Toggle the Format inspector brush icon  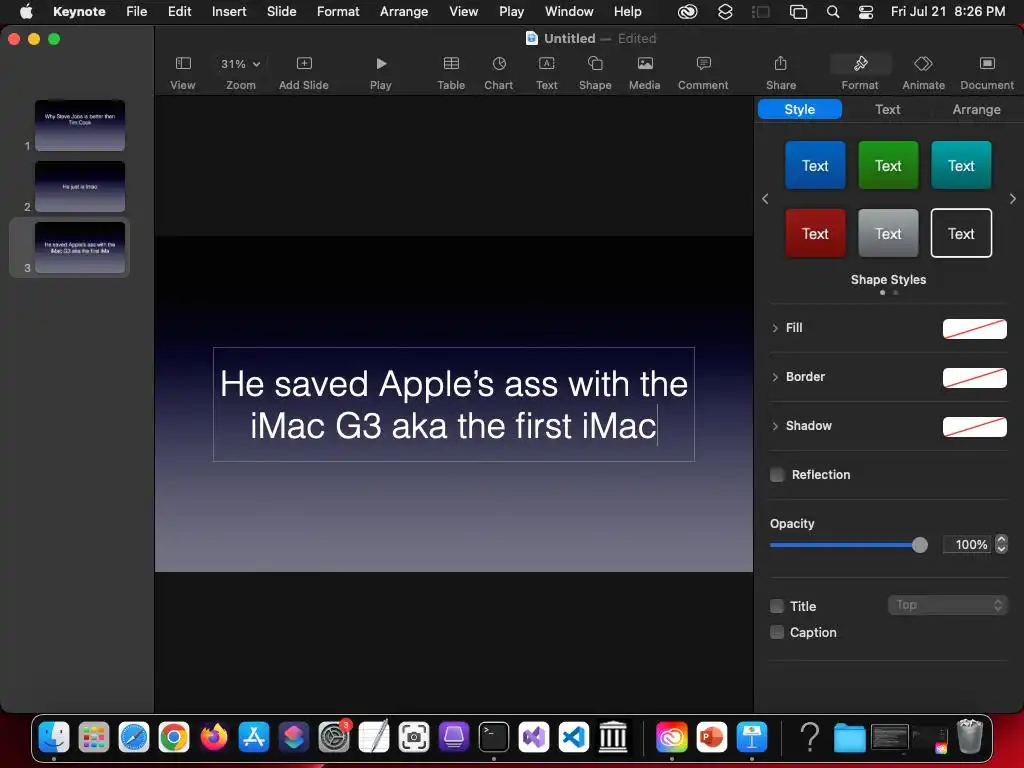[x=860, y=63]
